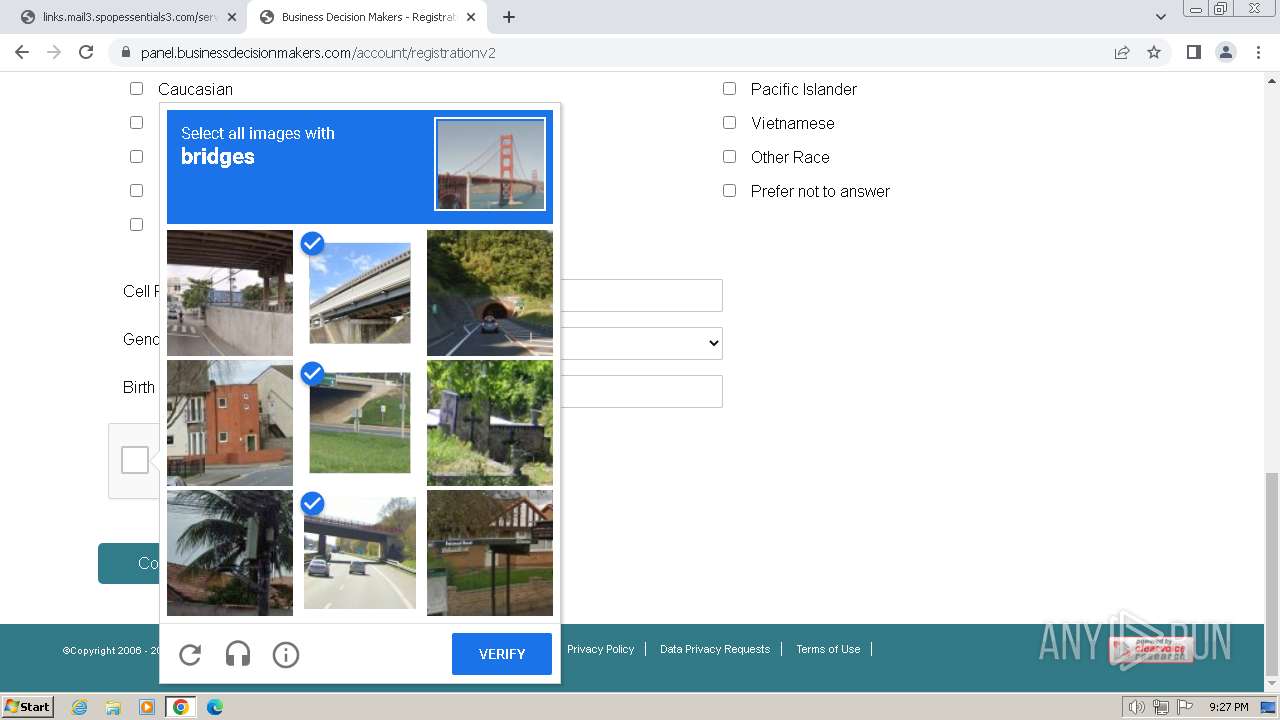Go forward to the next page
This screenshot has width=1280, height=720.
pyautogui.click(x=54, y=52)
